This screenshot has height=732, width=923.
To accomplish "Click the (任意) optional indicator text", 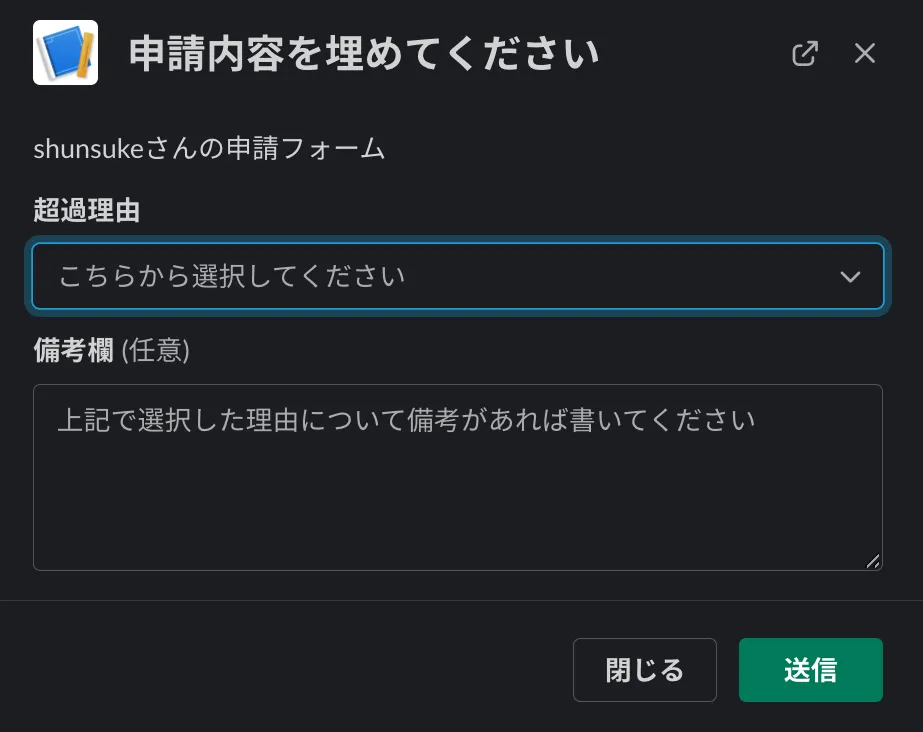I will (155, 350).
